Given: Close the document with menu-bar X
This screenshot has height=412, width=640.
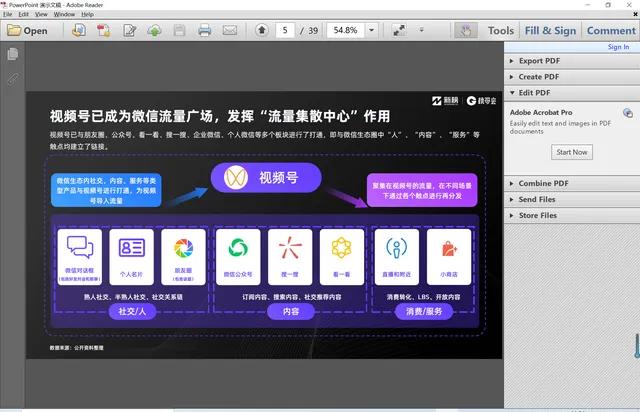Looking at the screenshot, I should point(635,14).
